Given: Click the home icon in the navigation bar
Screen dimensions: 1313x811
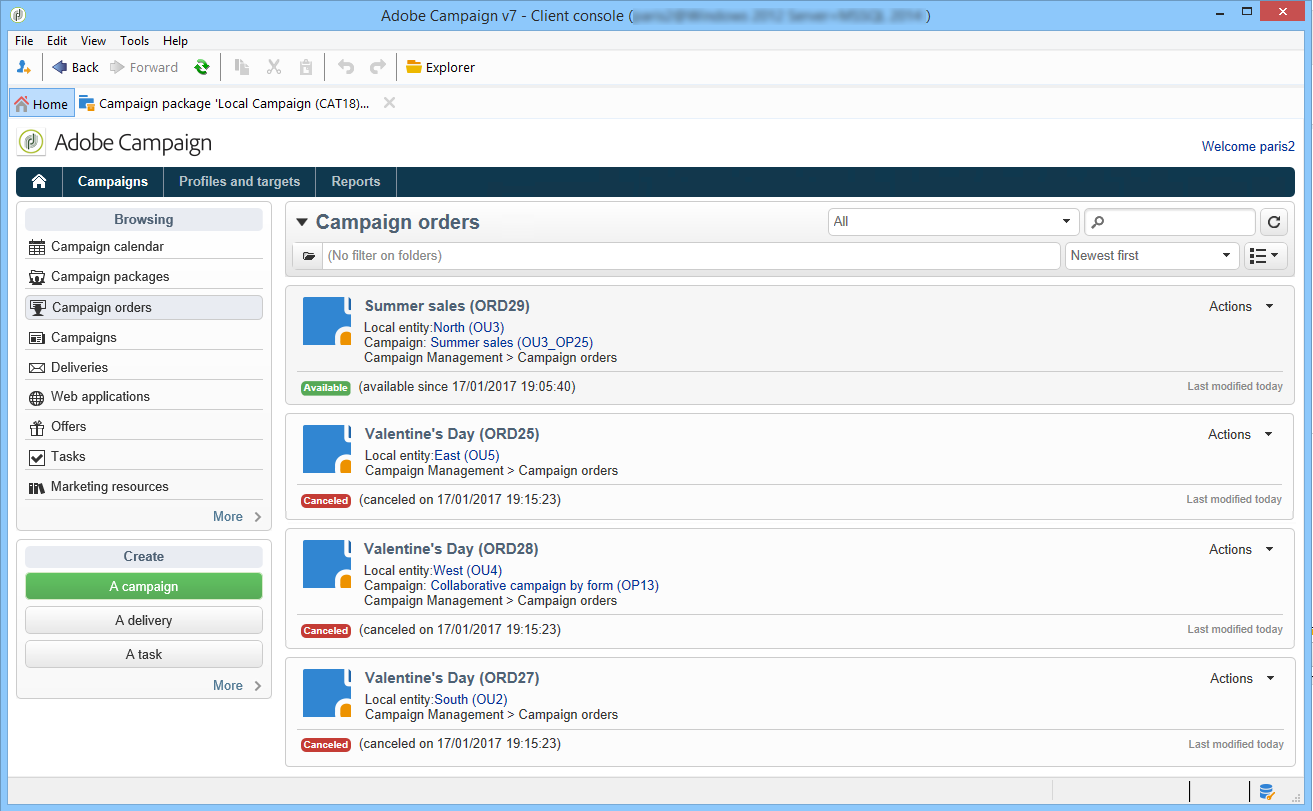Looking at the screenshot, I should (40, 182).
